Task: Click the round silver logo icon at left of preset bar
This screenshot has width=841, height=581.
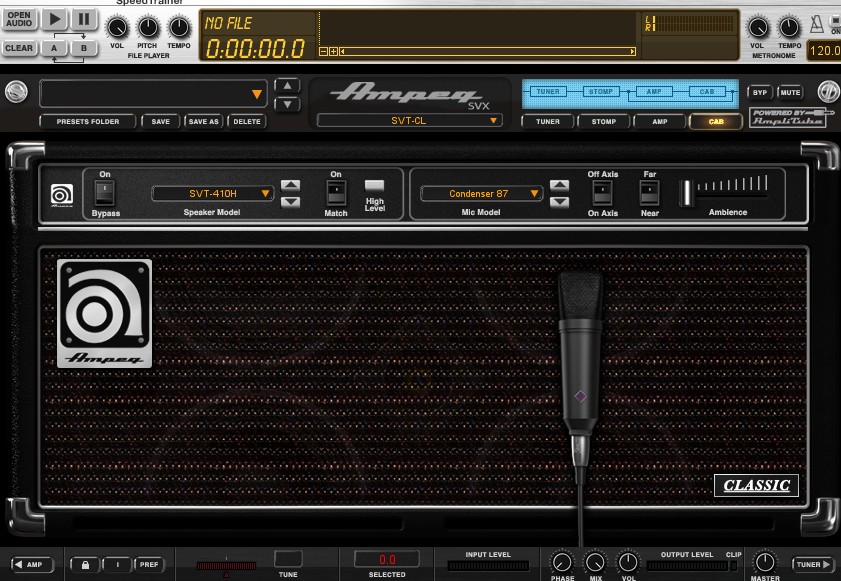Action: click(x=17, y=92)
